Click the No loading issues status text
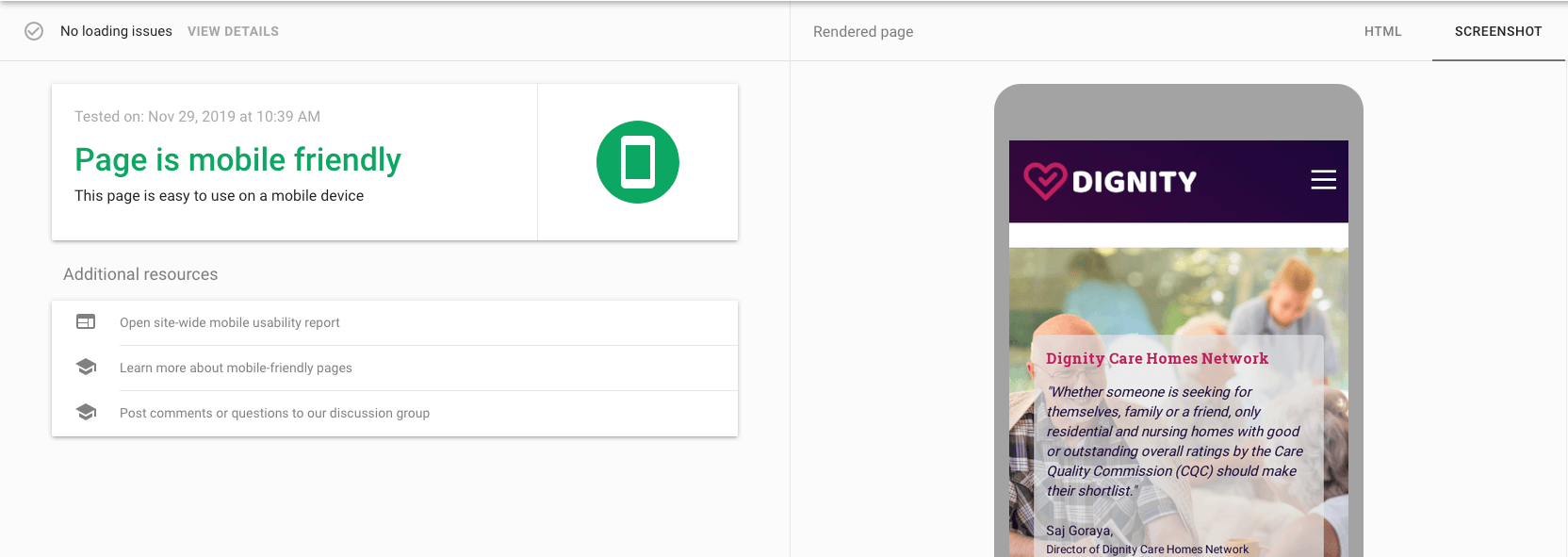This screenshot has width=1568, height=557. 116,31
